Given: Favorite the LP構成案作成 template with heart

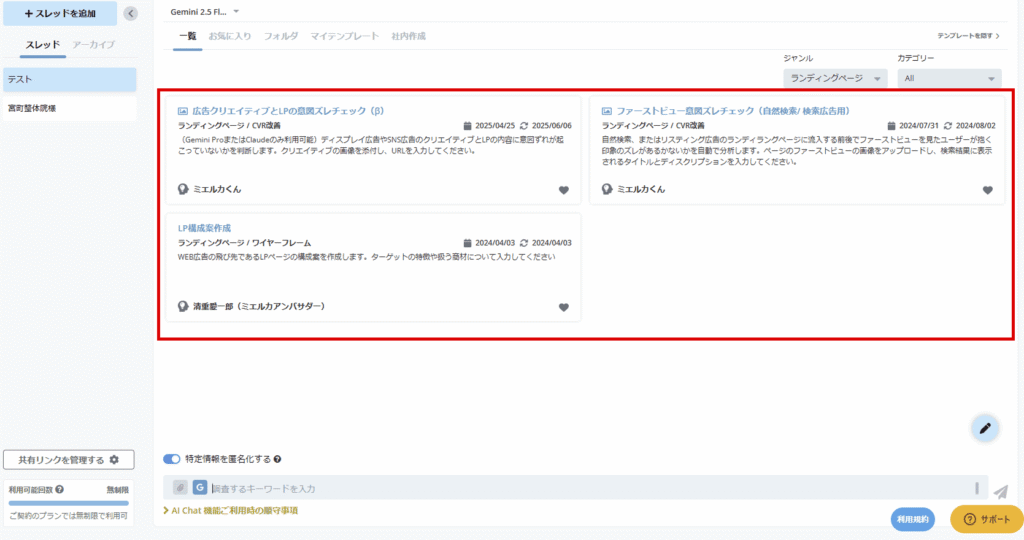Looking at the screenshot, I should (x=563, y=307).
